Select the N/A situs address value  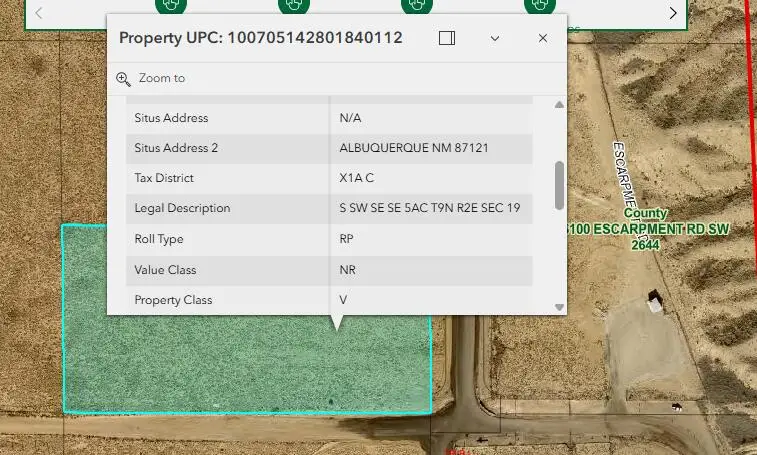click(x=350, y=118)
